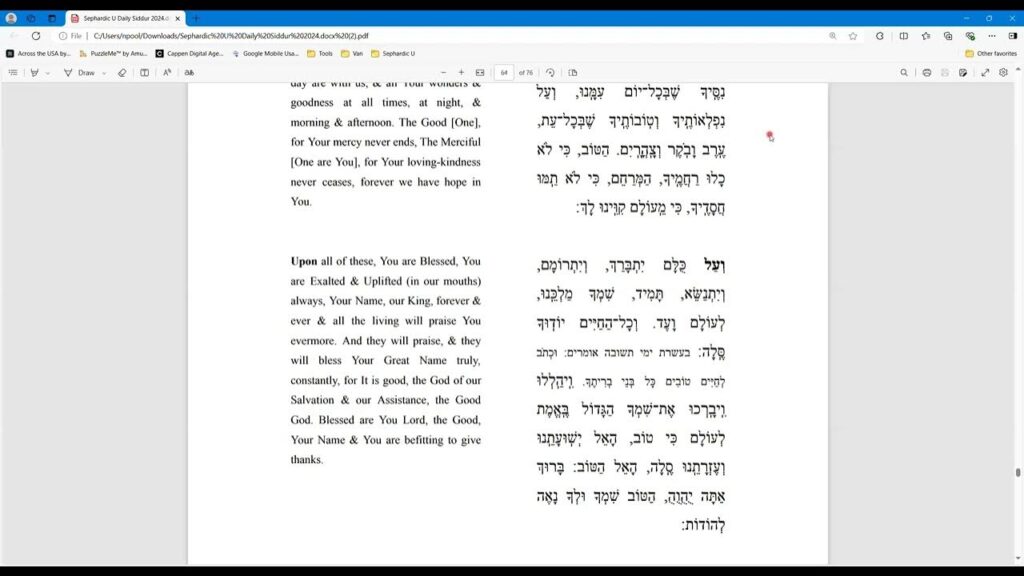The width and height of the screenshot is (1024, 576).
Task: Click the circular browser icon beside the star
Action: point(880,36)
